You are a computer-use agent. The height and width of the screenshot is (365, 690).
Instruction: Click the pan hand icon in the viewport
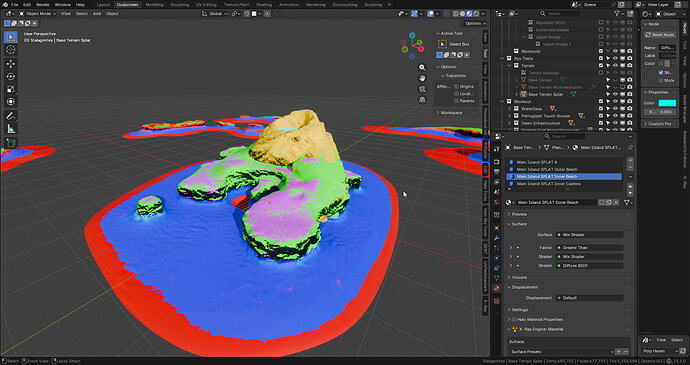coord(422,78)
